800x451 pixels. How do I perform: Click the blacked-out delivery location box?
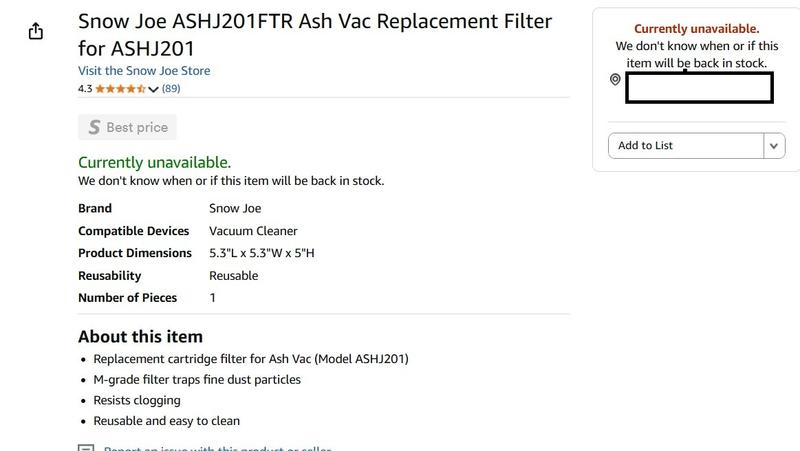point(699,88)
